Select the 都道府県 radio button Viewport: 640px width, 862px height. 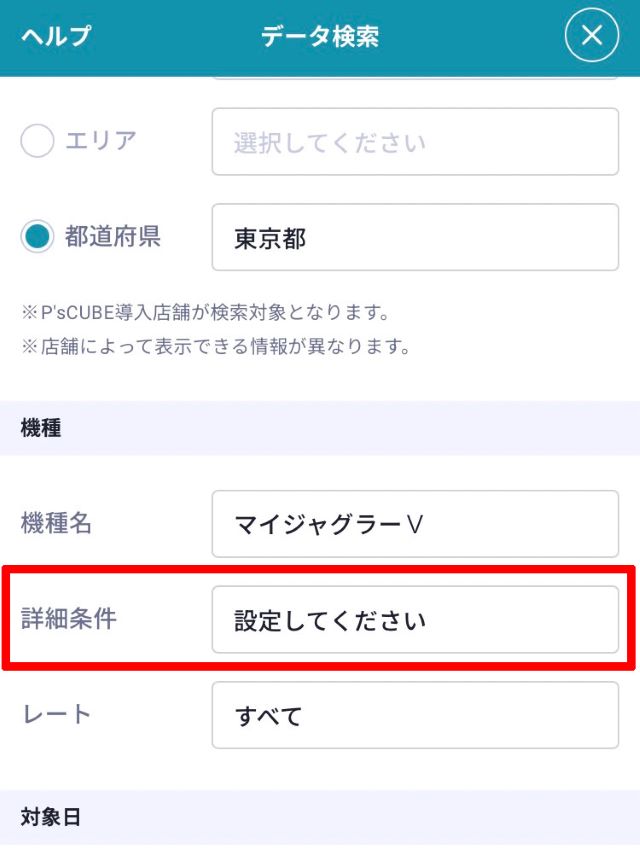37,237
